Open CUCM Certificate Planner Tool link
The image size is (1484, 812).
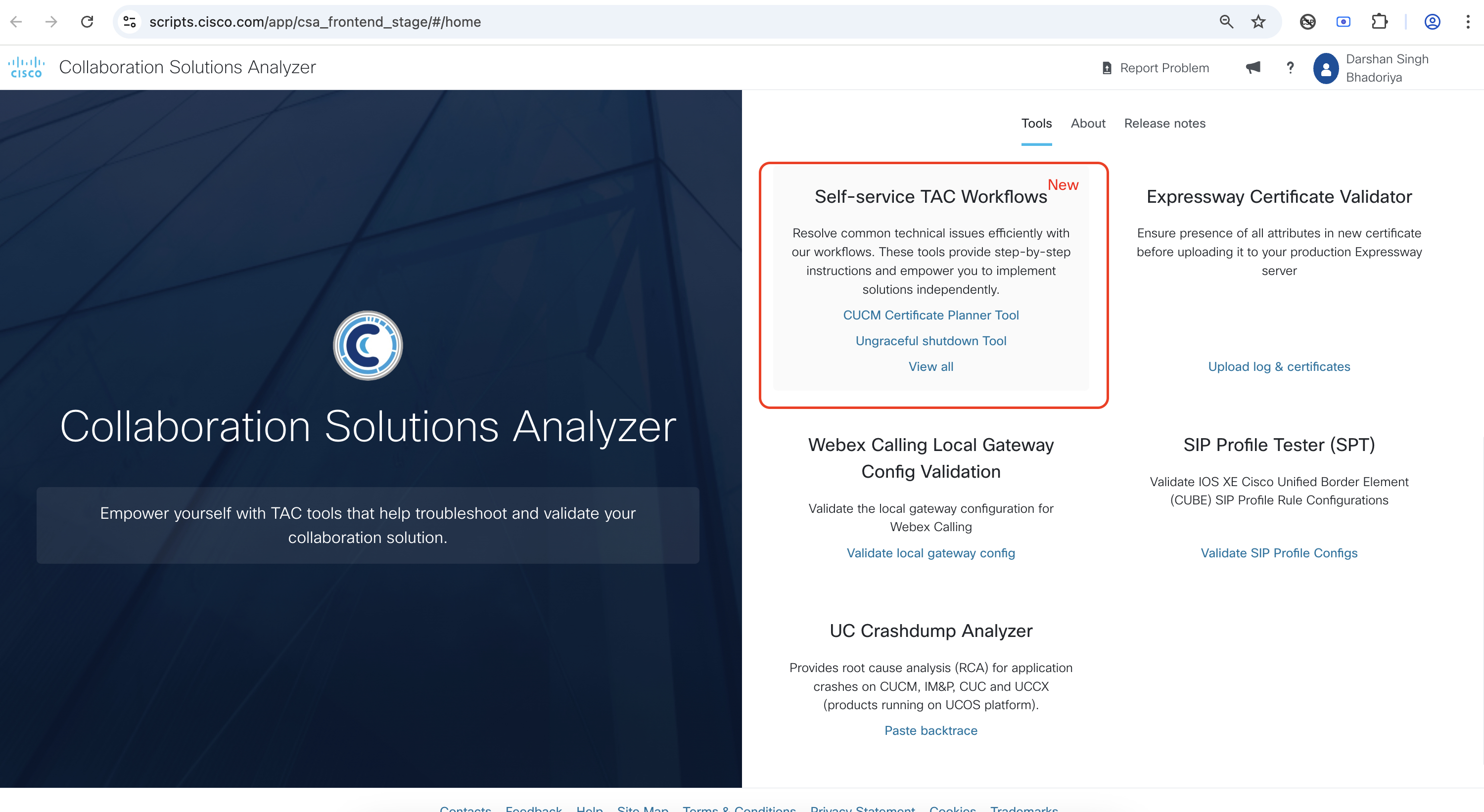click(x=930, y=315)
